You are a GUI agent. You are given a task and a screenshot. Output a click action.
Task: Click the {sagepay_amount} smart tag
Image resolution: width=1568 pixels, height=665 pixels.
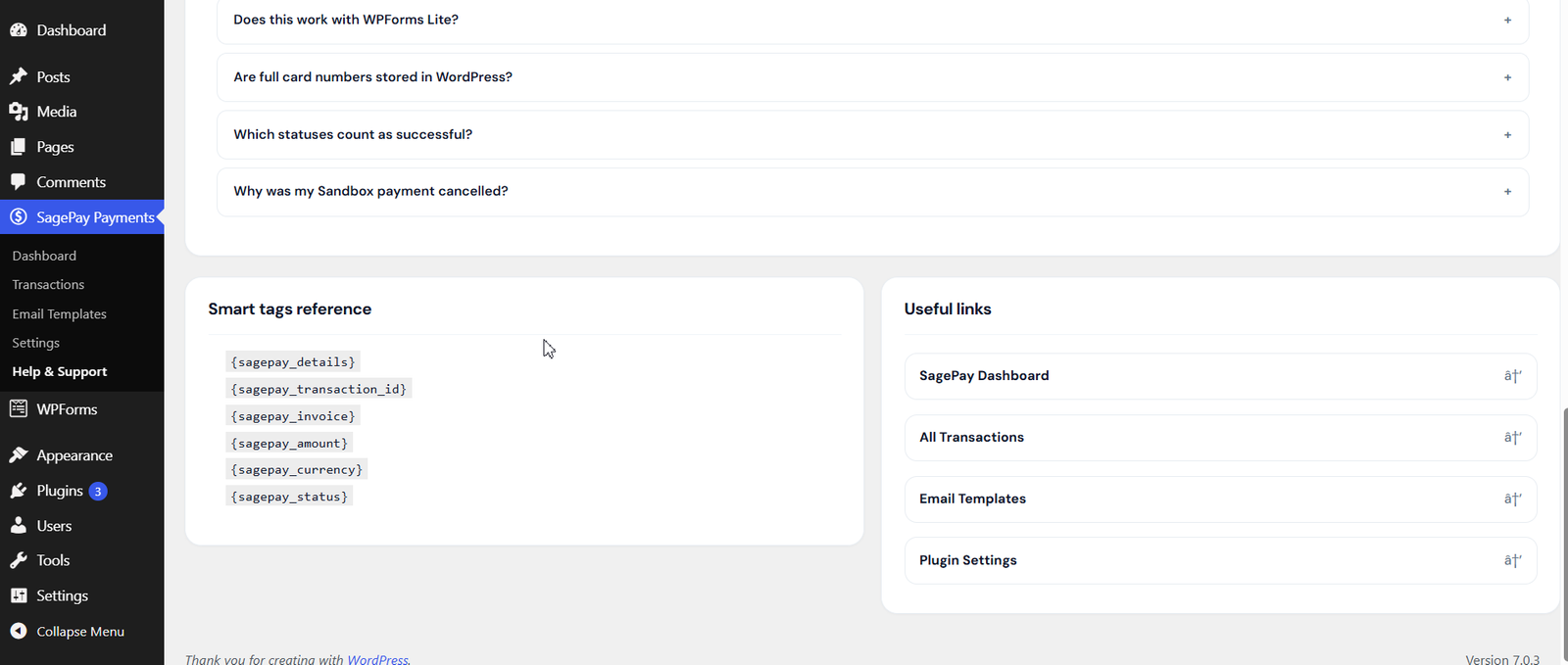click(x=289, y=443)
